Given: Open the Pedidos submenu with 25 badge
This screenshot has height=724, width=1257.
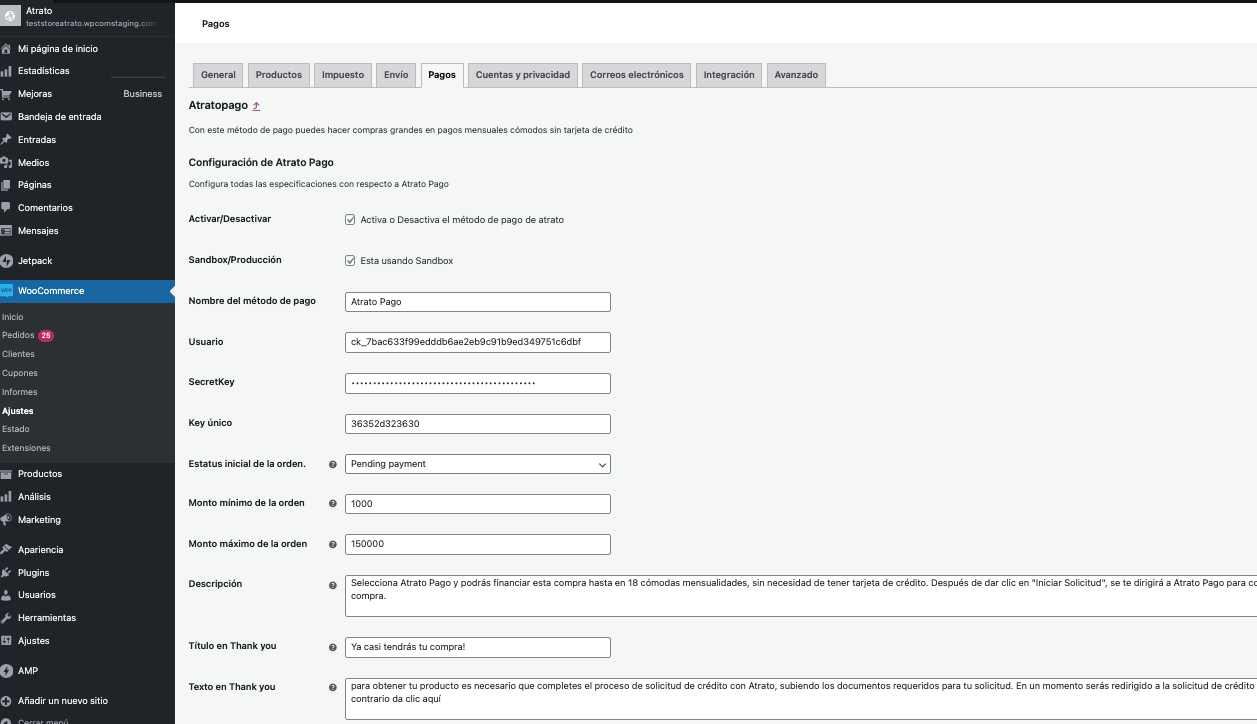Looking at the screenshot, I should pyautogui.click(x=28, y=335).
